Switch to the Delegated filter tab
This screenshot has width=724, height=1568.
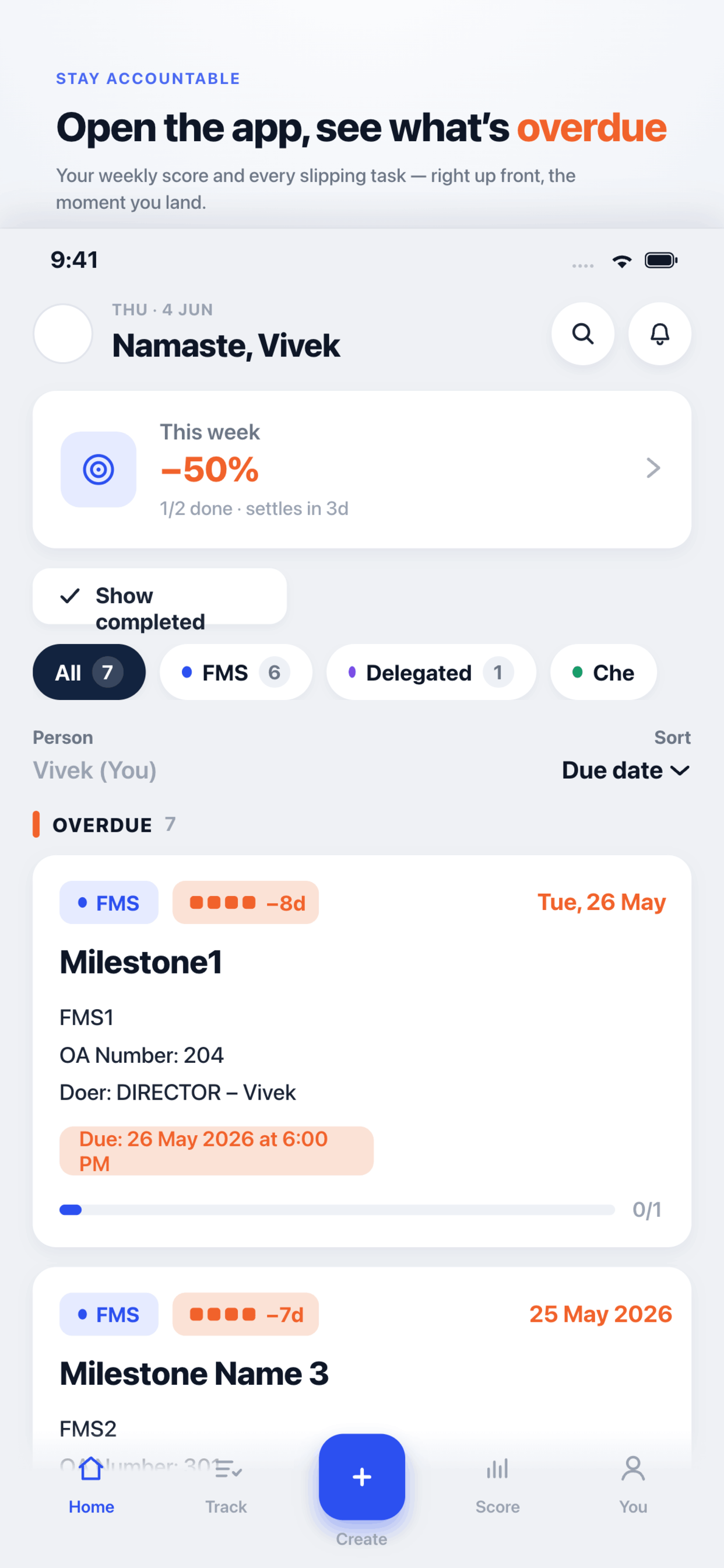[431, 672]
